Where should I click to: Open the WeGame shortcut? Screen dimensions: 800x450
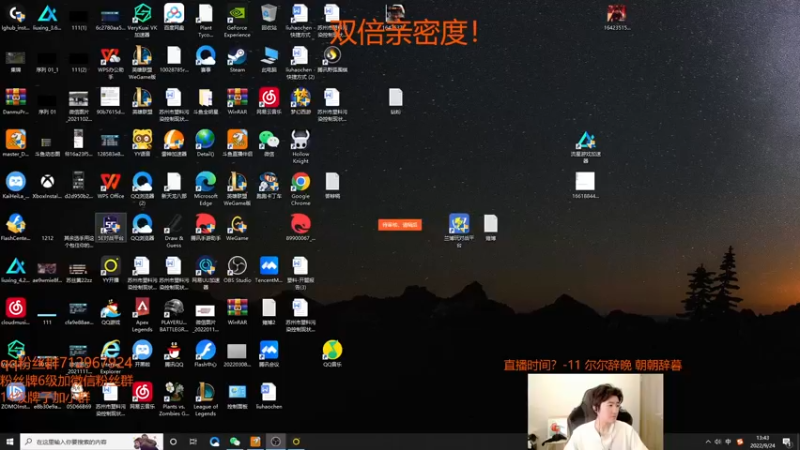(x=237, y=228)
